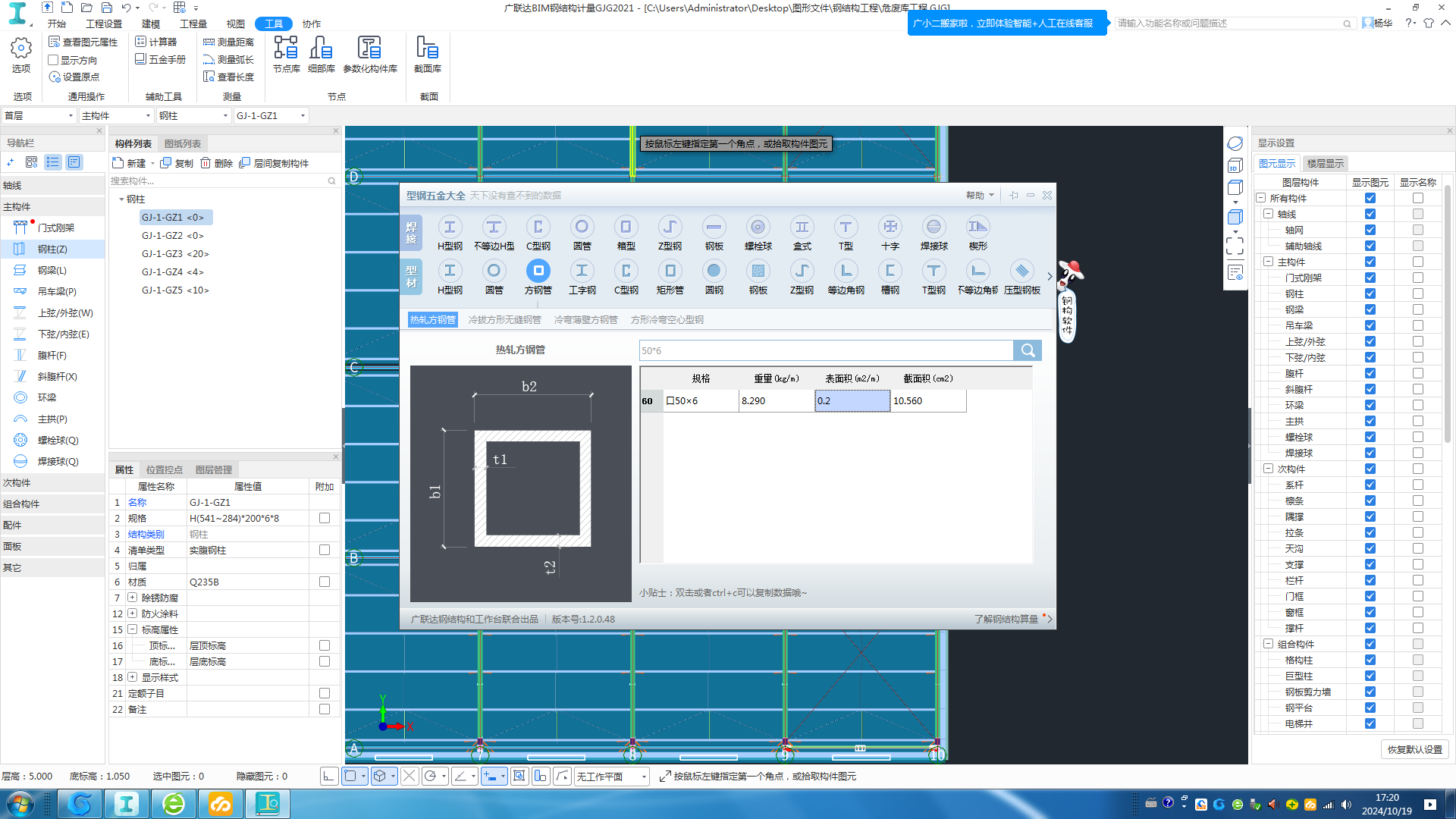Open the 参数化构件库 library
The width and height of the screenshot is (1456, 819).
[x=370, y=55]
